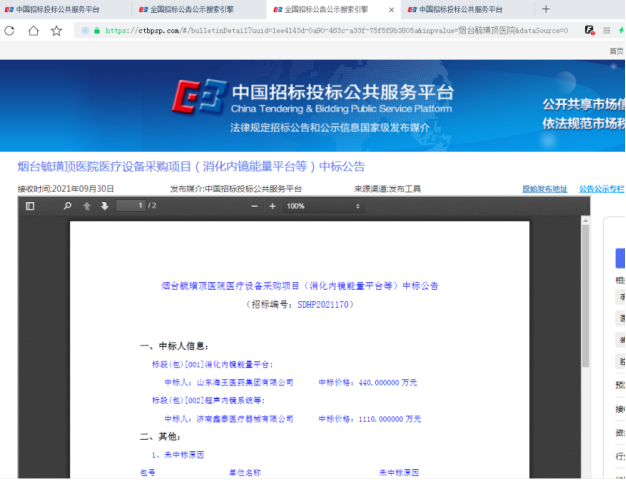The image size is (626, 480).
Task: Go to next PDF page arrow
Action: [x=104, y=206]
